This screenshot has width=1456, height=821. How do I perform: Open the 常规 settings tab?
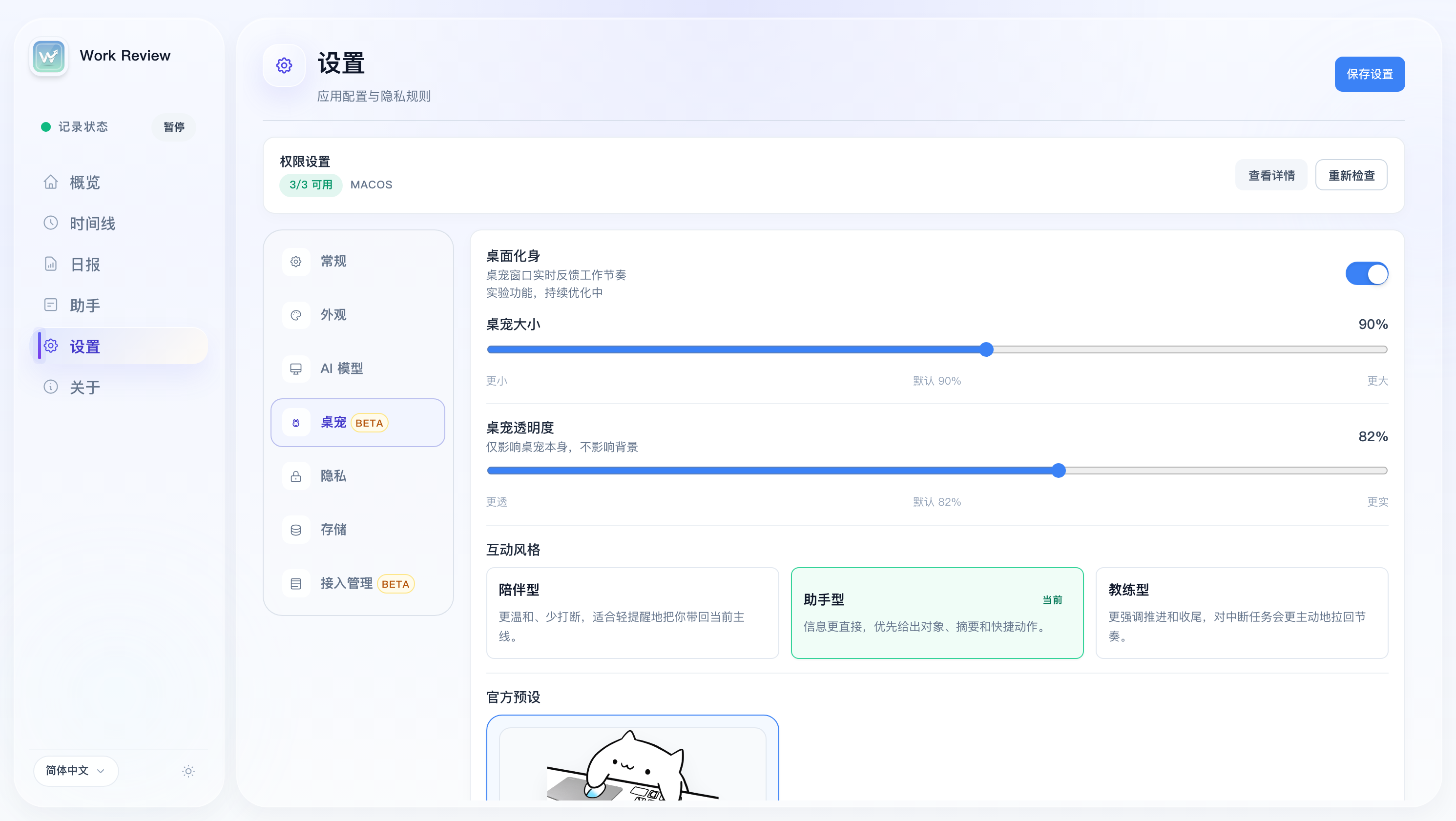click(358, 262)
